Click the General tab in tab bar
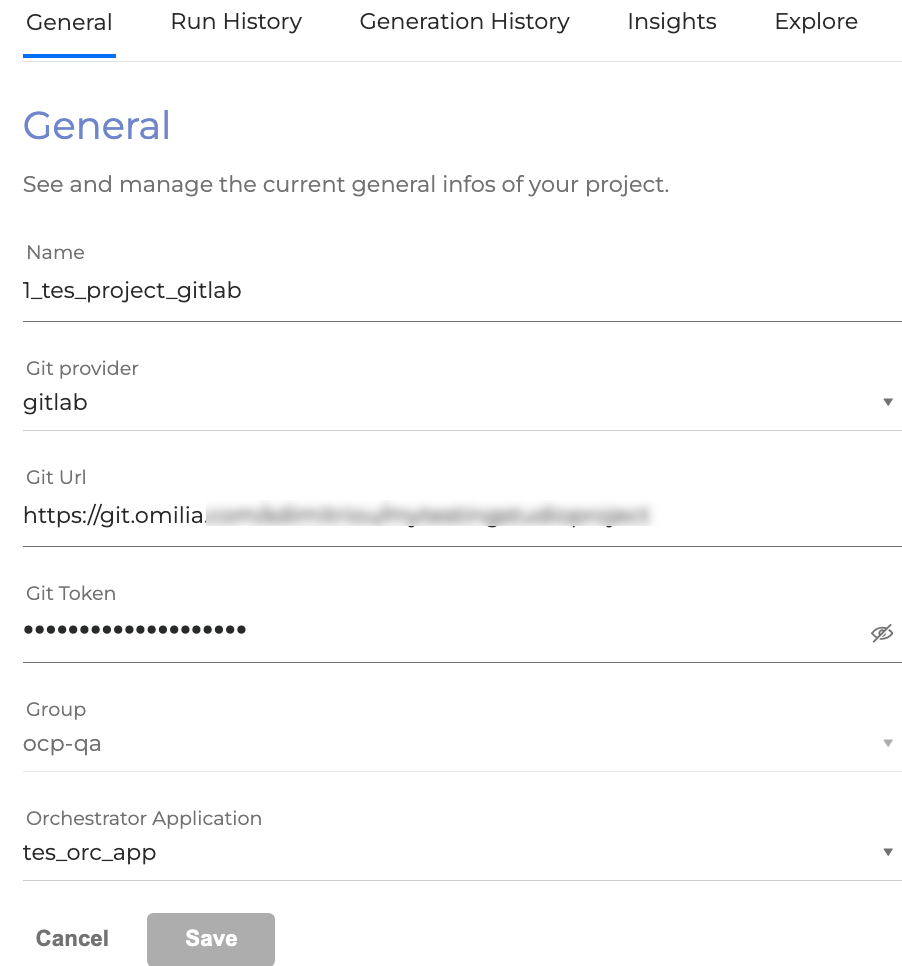Viewport: 902px width, 966px height. click(69, 23)
